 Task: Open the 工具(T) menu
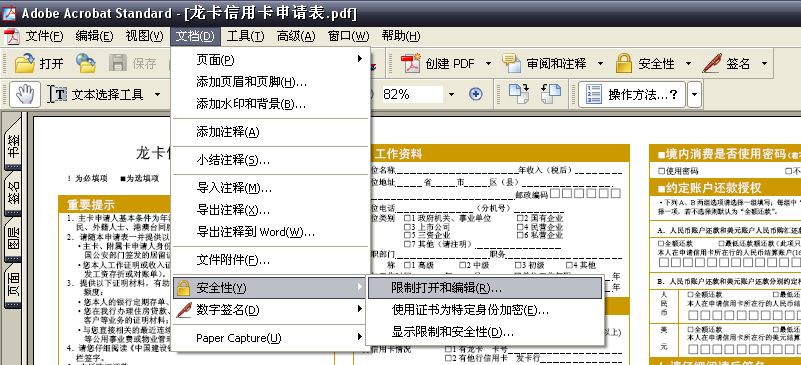[x=246, y=36]
